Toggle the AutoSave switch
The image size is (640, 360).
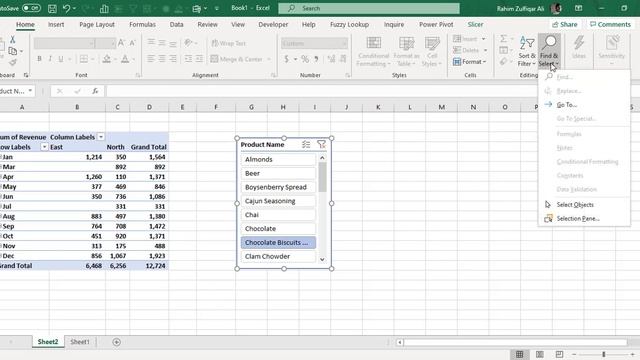[x=31, y=8]
